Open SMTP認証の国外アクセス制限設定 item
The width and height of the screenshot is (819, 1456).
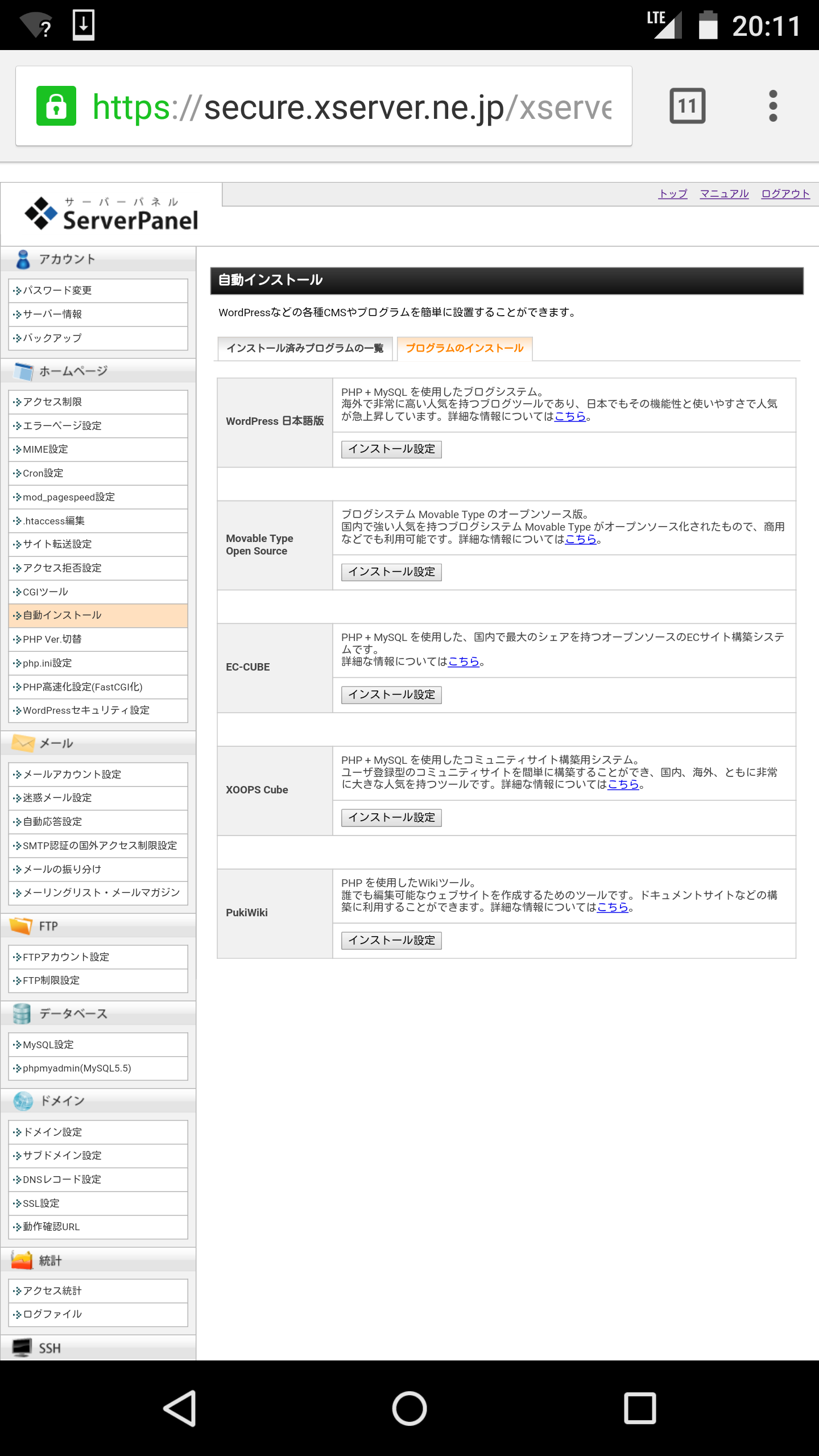click(98, 846)
